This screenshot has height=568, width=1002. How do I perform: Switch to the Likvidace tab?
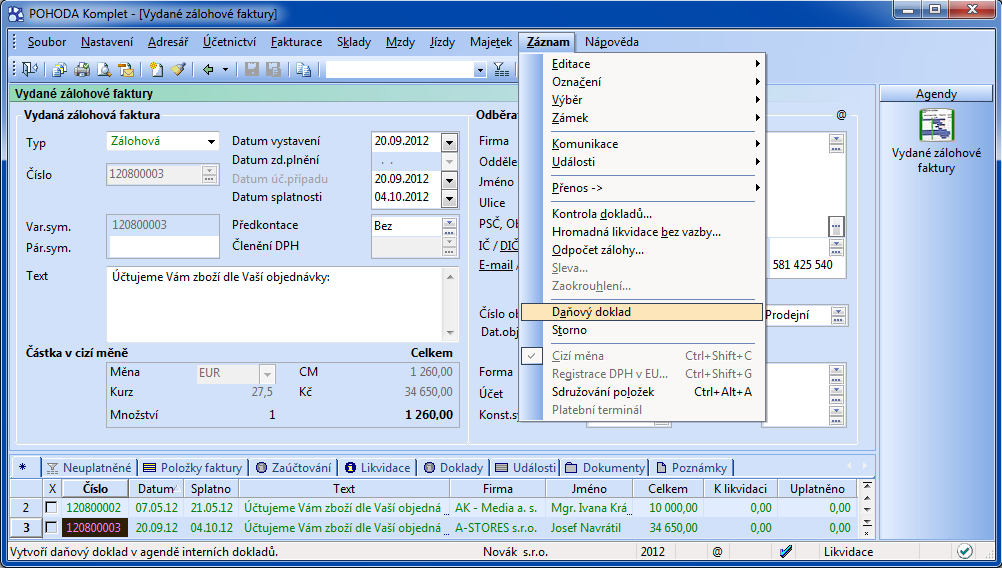378,468
